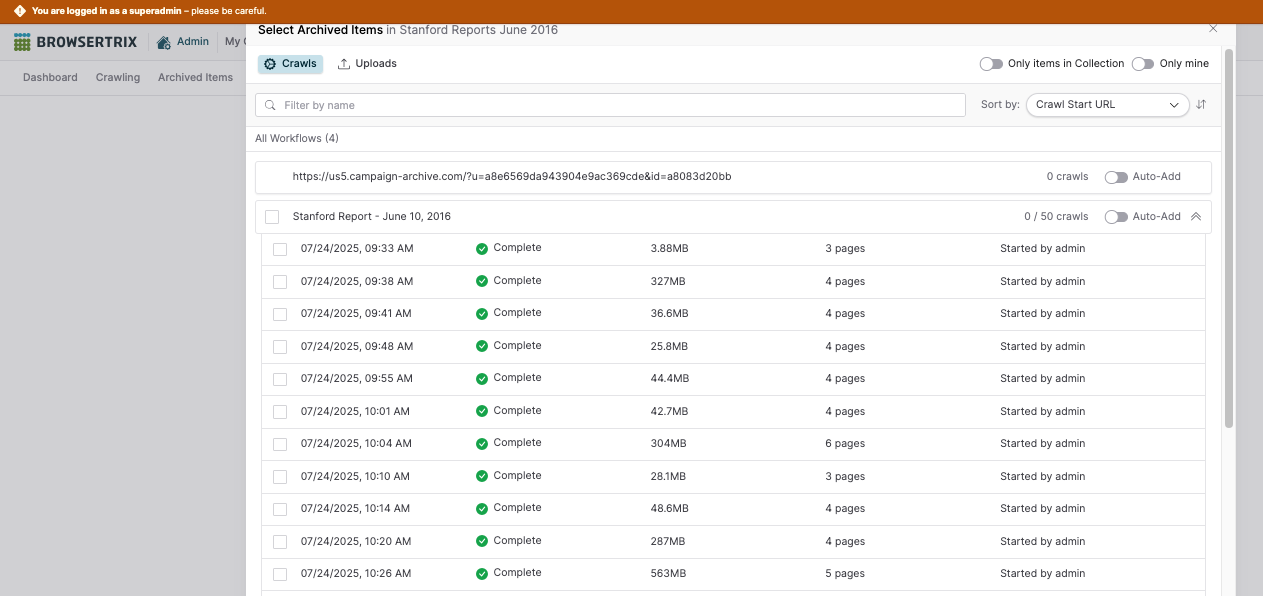
Task: Click the 07/24/2025, 10:14 AM date
Action: coord(356,509)
